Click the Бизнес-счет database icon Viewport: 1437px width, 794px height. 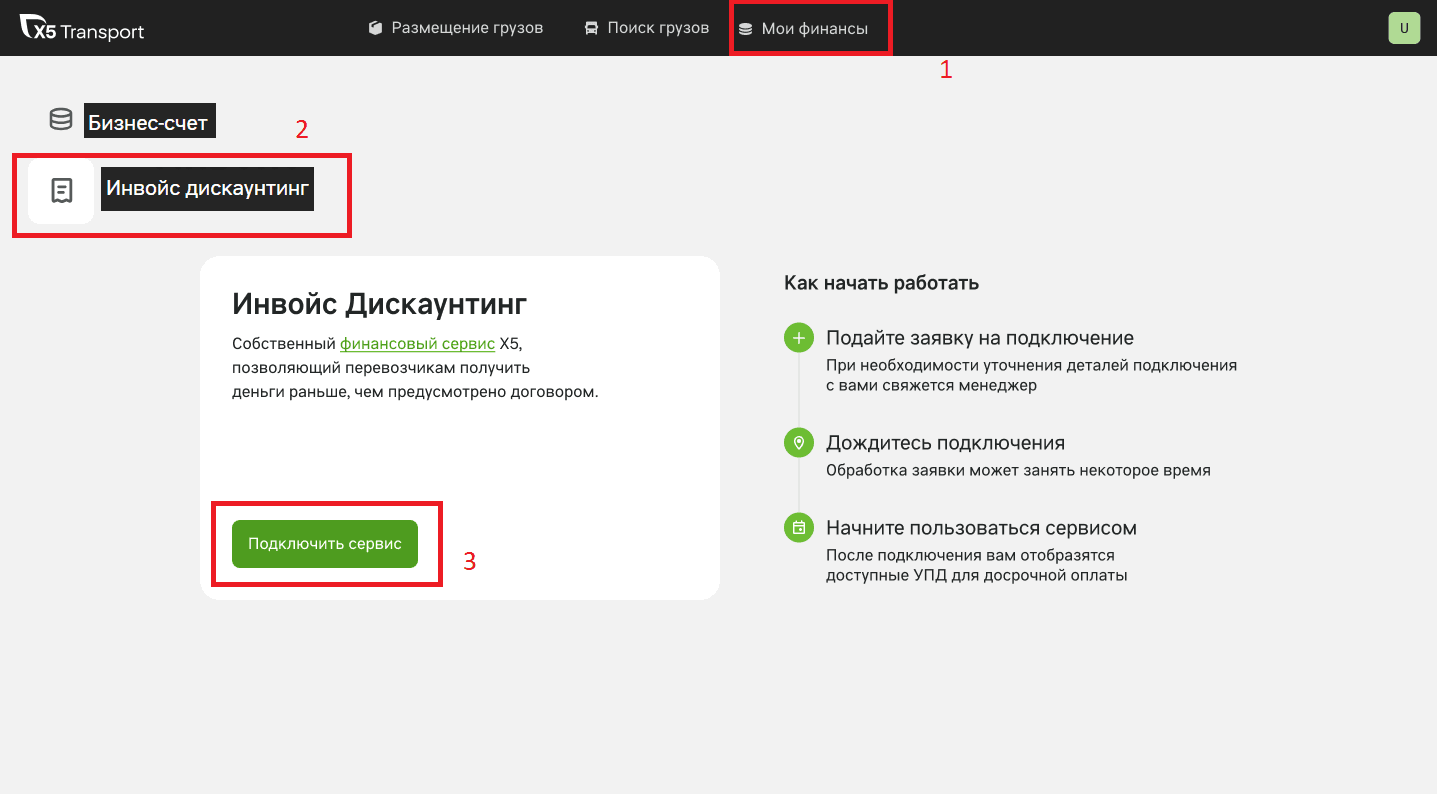point(61,120)
